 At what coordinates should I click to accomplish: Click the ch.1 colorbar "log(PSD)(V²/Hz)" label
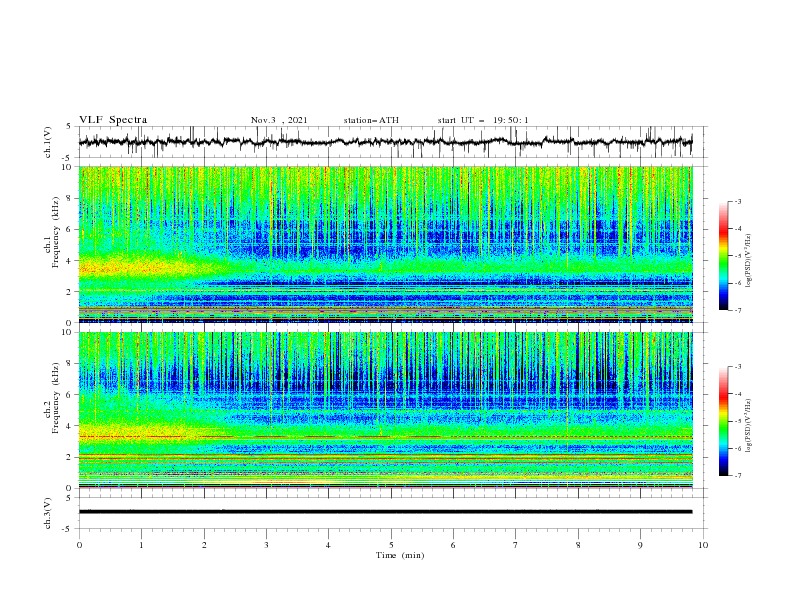pos(748,261)
